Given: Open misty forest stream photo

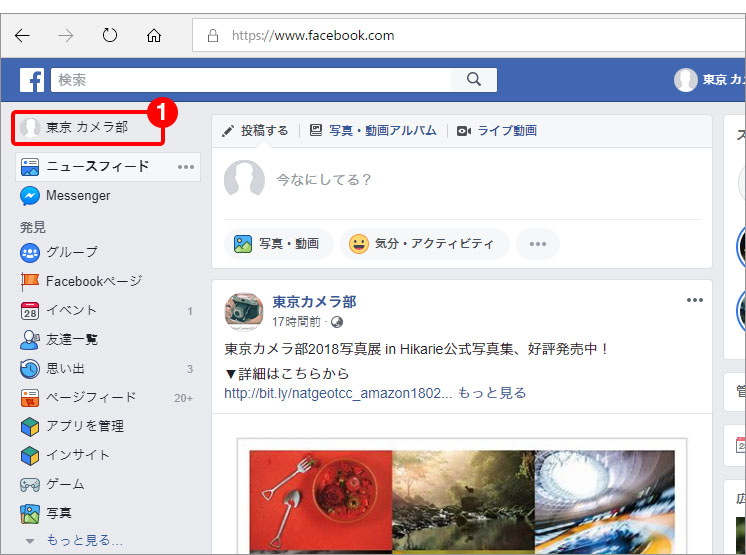Looking at the screenshot, I should pyautogui.click(x=463, y=502).
